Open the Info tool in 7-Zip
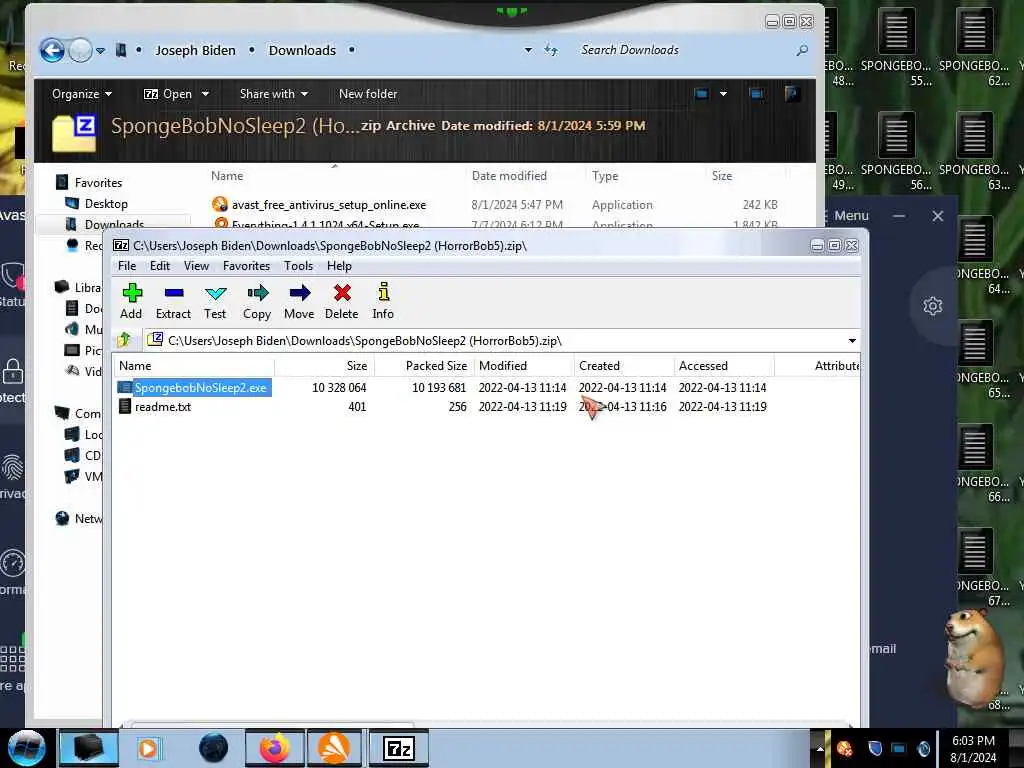The height and width of the screenshot is (768, 1024). click(383, 301)
